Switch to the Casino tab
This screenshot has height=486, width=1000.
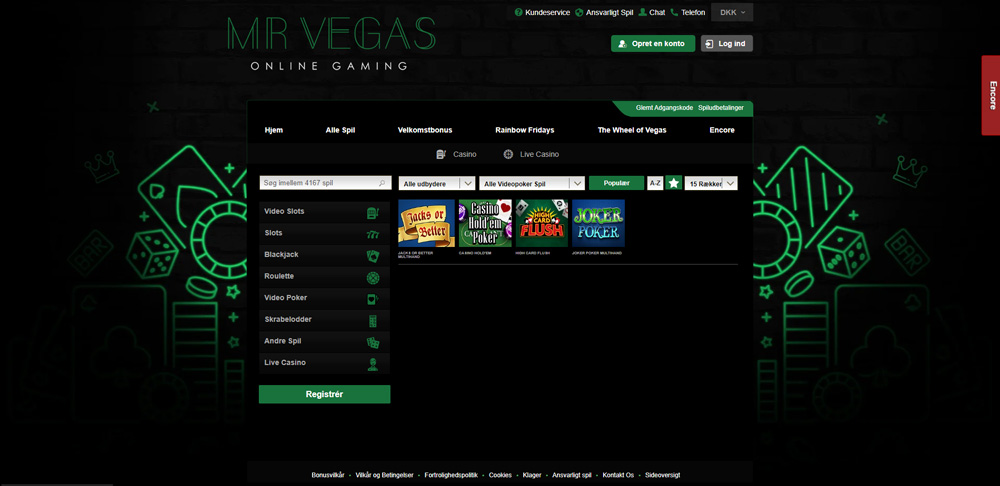click(x=457, y=154)
